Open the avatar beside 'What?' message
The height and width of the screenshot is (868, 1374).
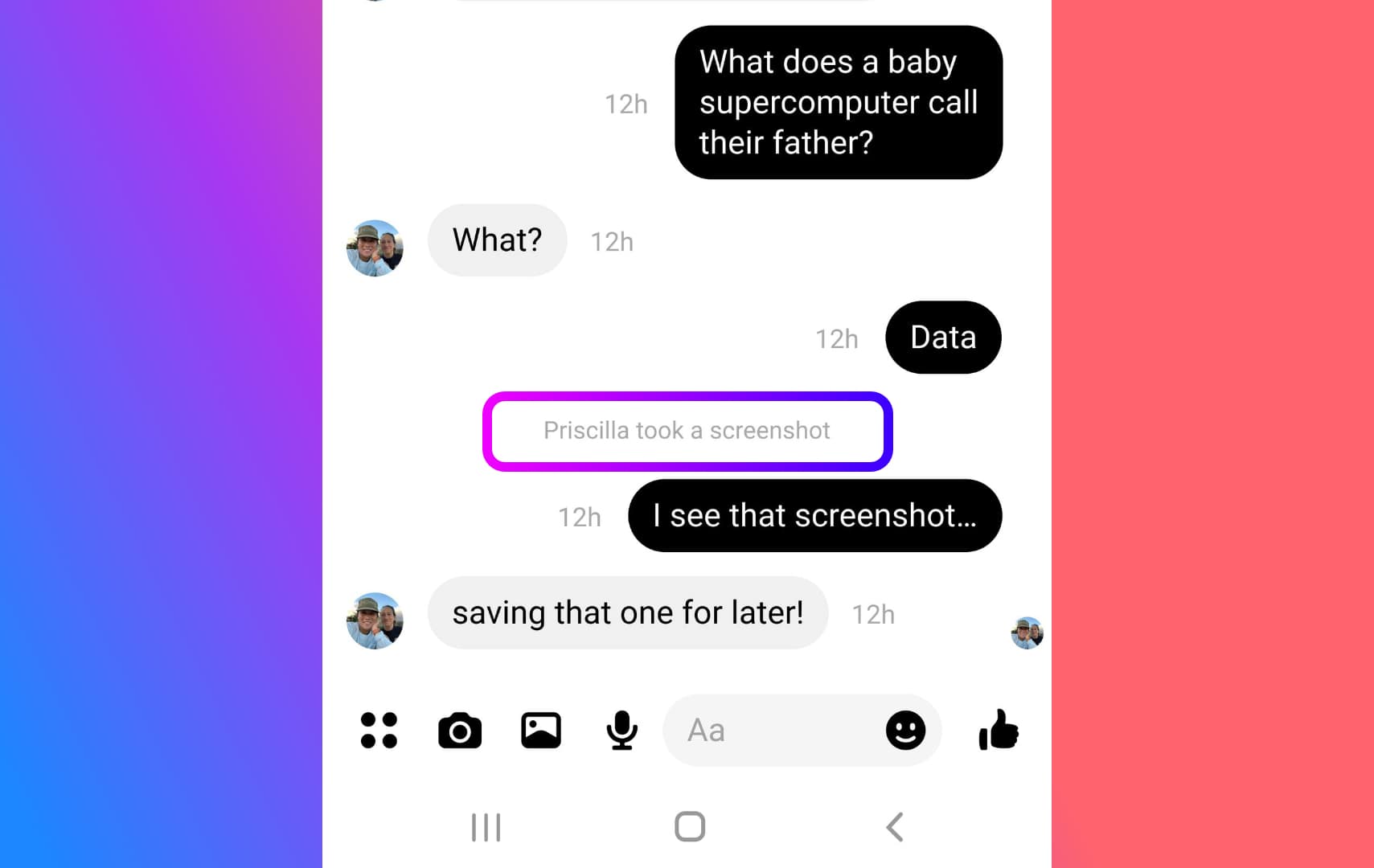(x=375, y=248)
